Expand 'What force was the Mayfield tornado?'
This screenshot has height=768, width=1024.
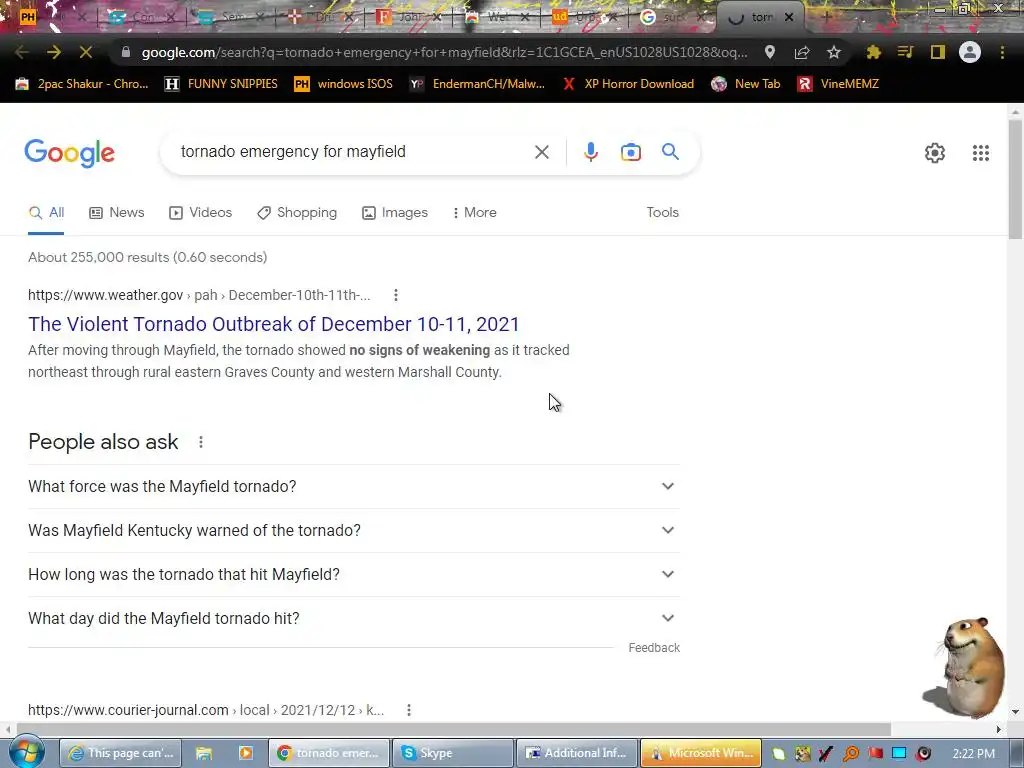click(354, 487)
